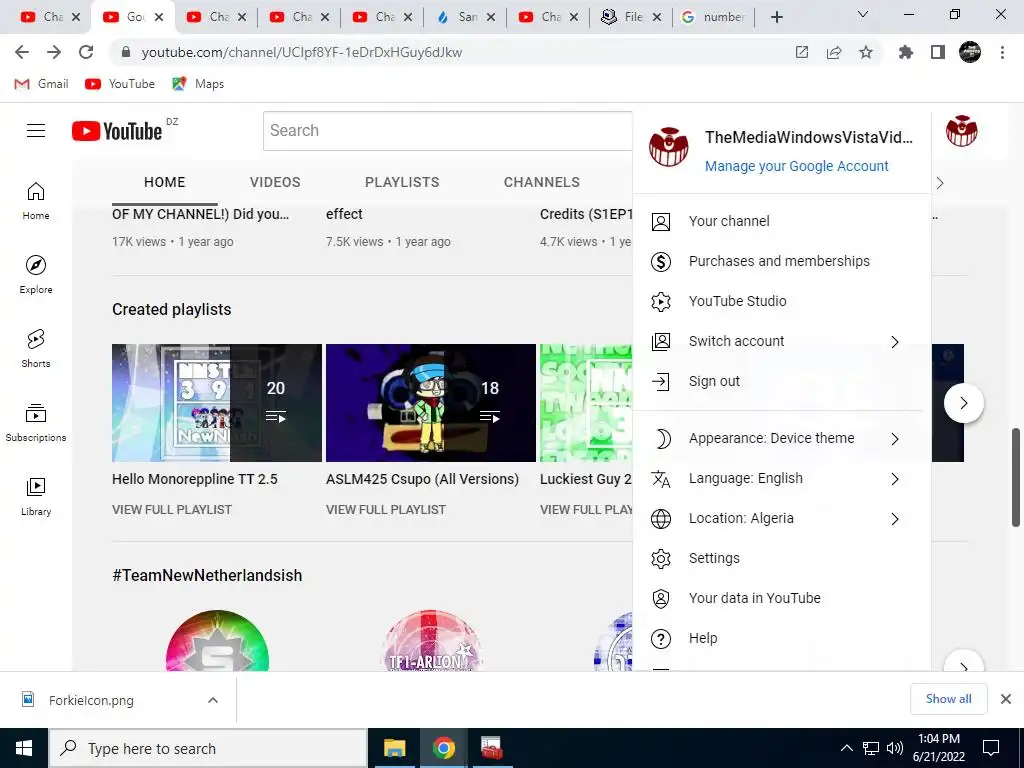
Task: Switch to the VIDEOS tab
Action: tap(275, 182)
